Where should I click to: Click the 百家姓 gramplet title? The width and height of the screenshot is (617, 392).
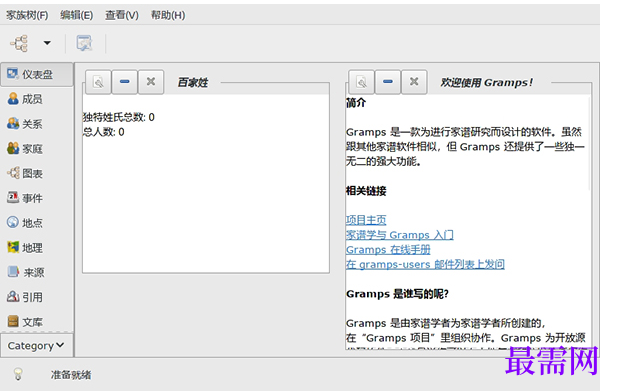tap(192, 83)
